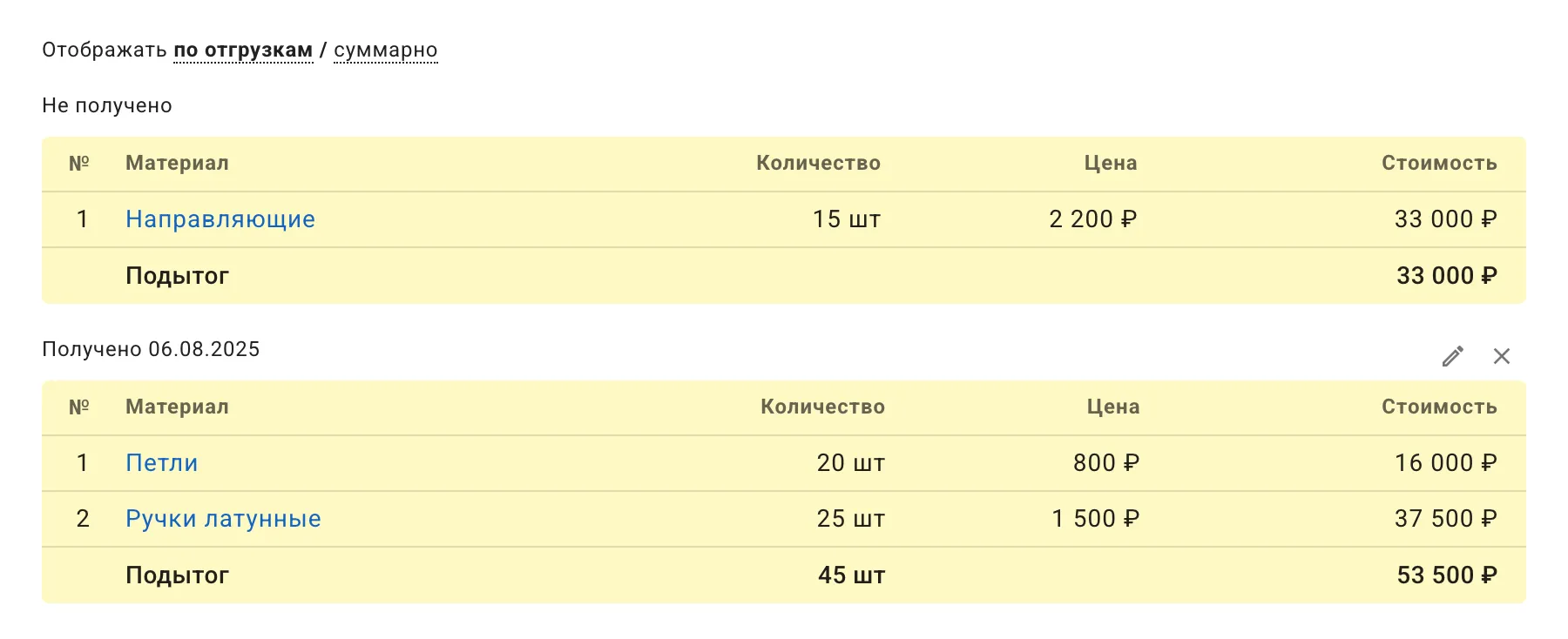Click the Материал column header of Не получено table
This screenshot has height=639, width=1568.
(x=177, y=163)
